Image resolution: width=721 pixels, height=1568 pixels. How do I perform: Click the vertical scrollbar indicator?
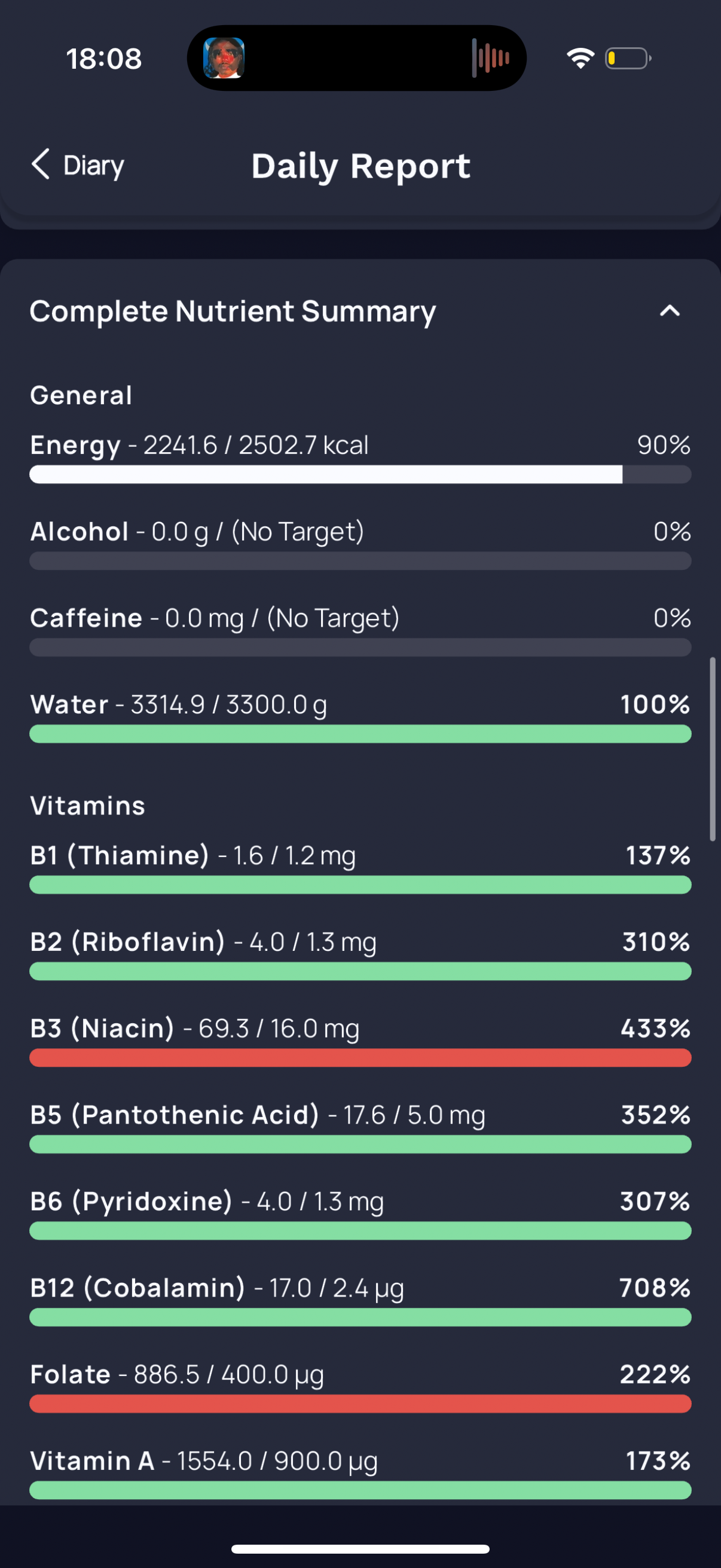pos(713,749)
